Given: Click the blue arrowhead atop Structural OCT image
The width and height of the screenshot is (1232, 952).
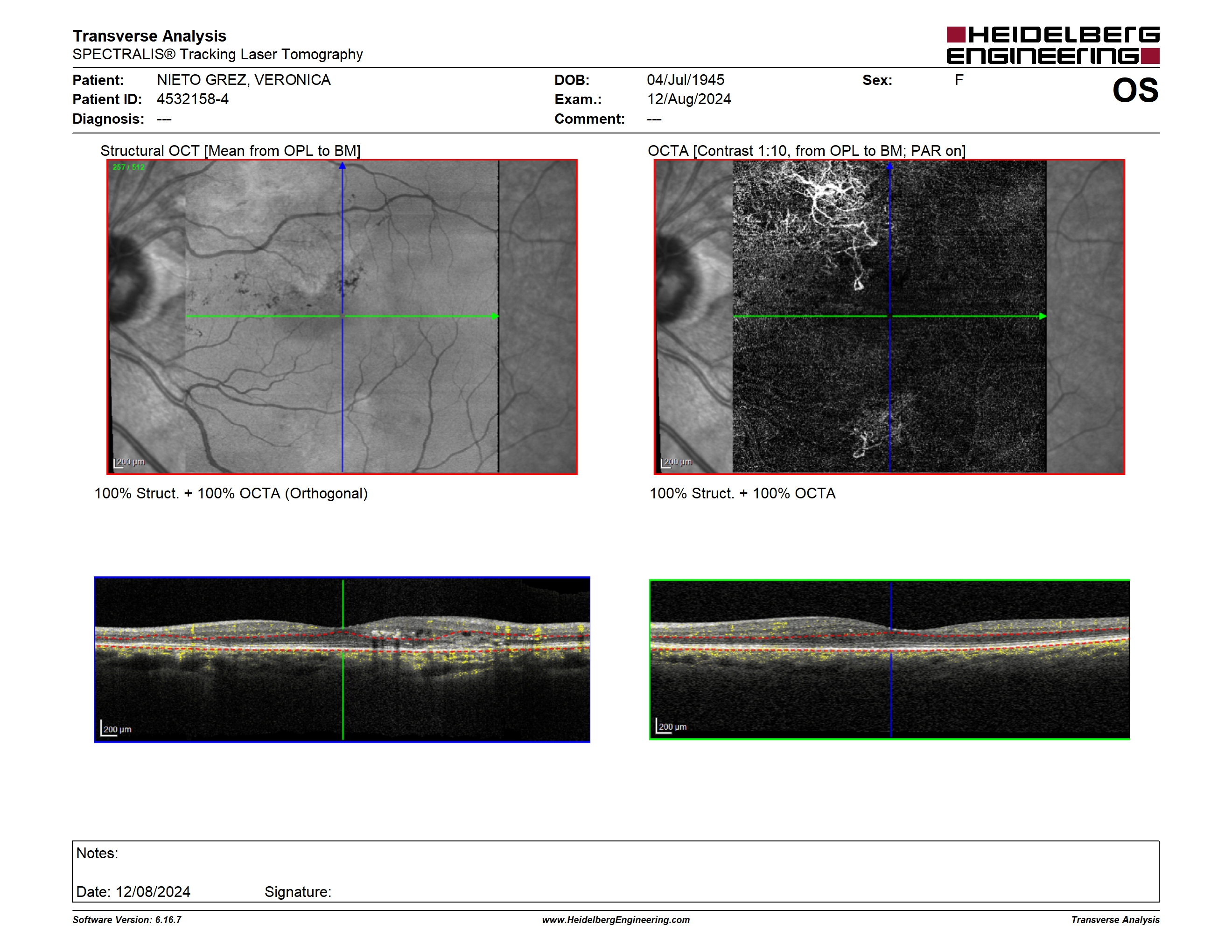Looking at the screenshot, I should pos(343,166).
